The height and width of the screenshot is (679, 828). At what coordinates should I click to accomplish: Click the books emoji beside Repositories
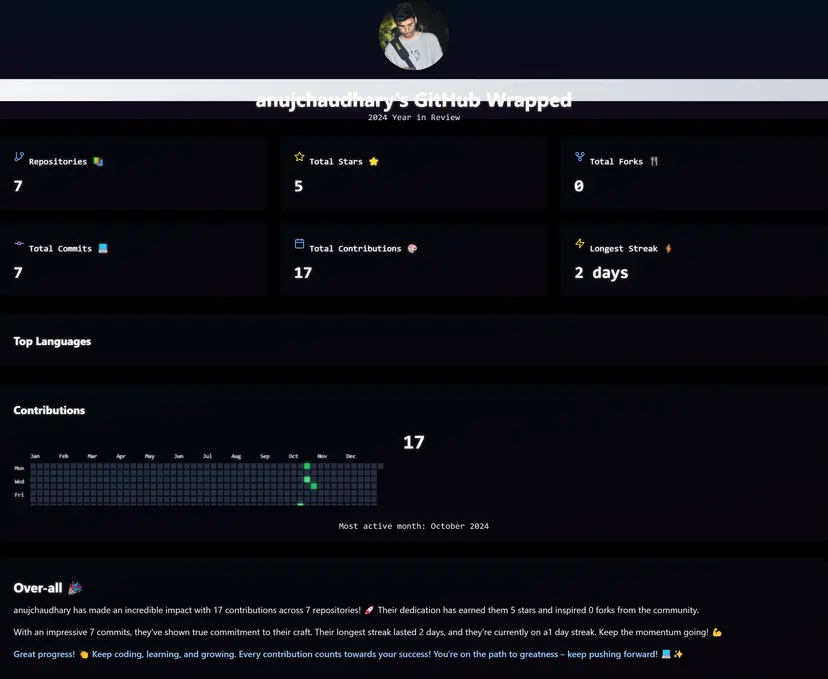98,162
